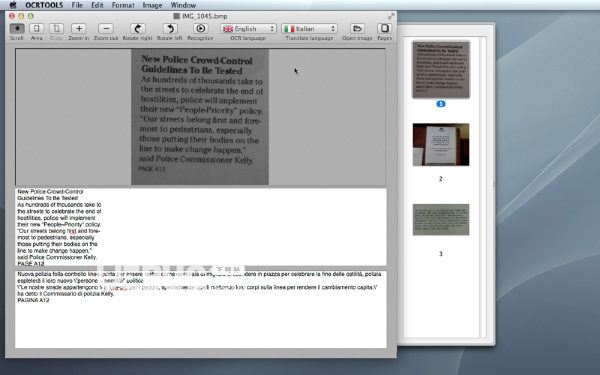Zoom out of the image
Image resolution: width=600 pixels, height=375 pixels.
coord(106,29)
